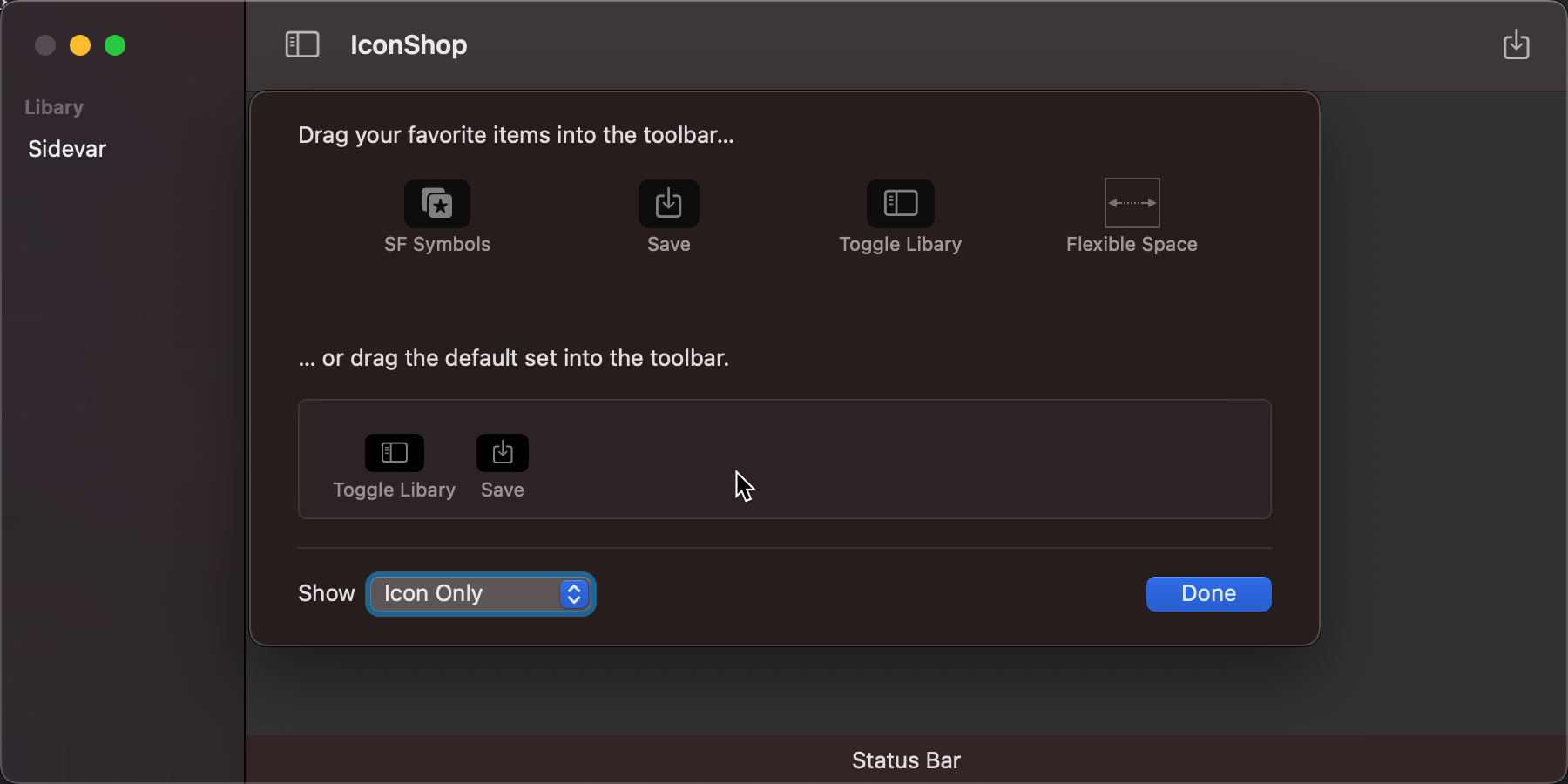Click the Icon Only popup arrows
This screenshot has height=784, width=1568.
pyautogui.click(x=574, y=594)
